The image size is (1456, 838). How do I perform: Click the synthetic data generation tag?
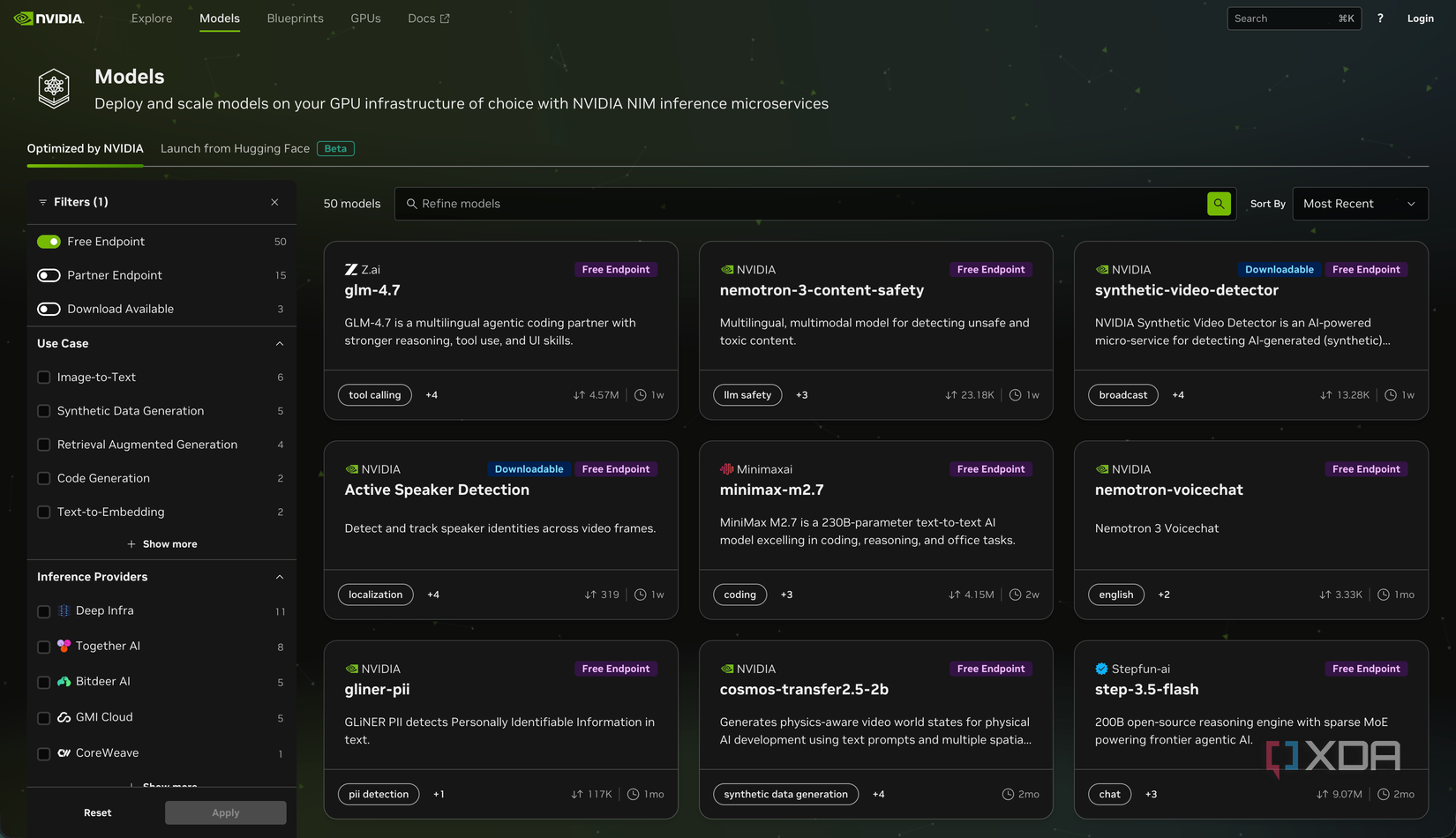click(x=785, y=794)
